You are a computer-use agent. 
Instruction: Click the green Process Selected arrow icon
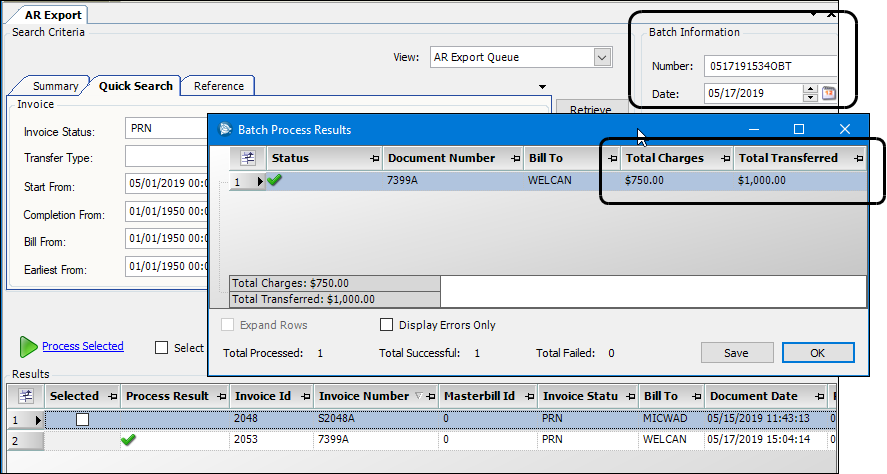pyautogui.click(x=27, y=347)
